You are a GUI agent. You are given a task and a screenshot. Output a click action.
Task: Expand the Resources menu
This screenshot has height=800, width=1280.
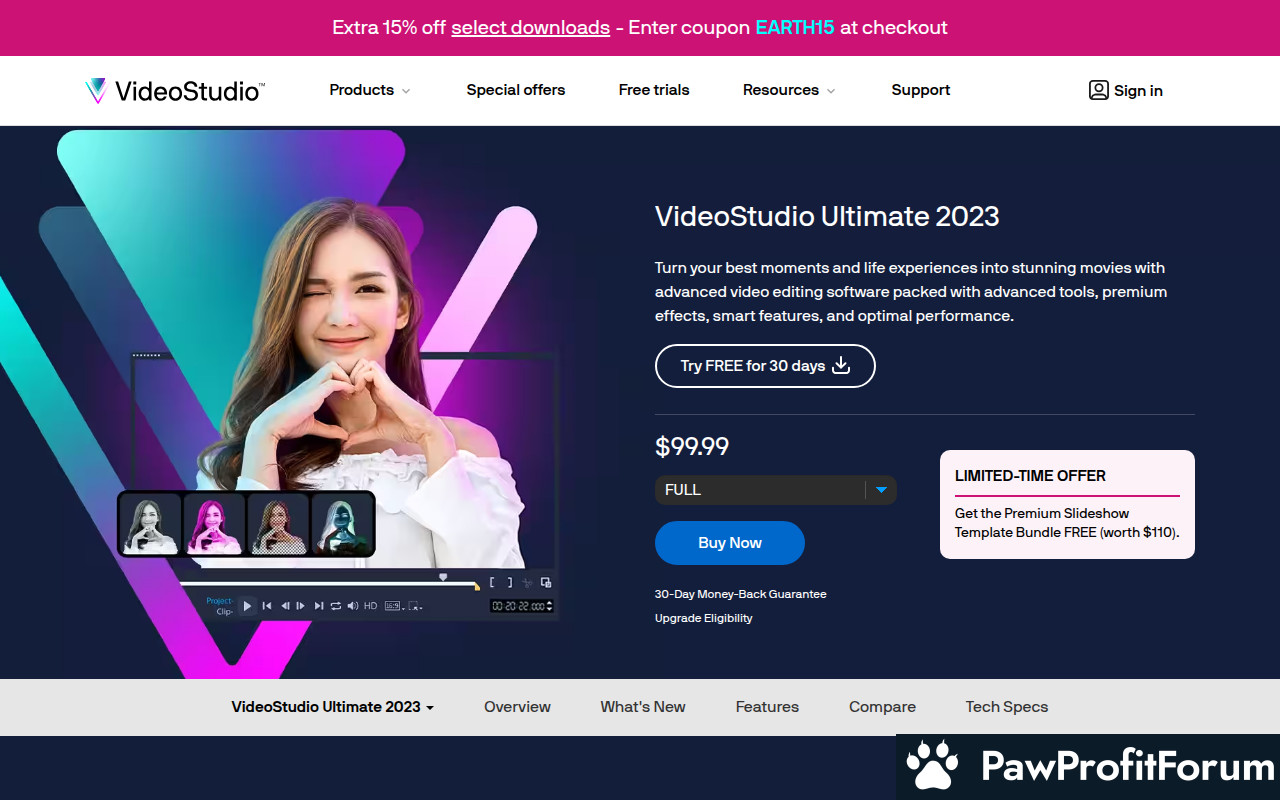tap(789, 90)
